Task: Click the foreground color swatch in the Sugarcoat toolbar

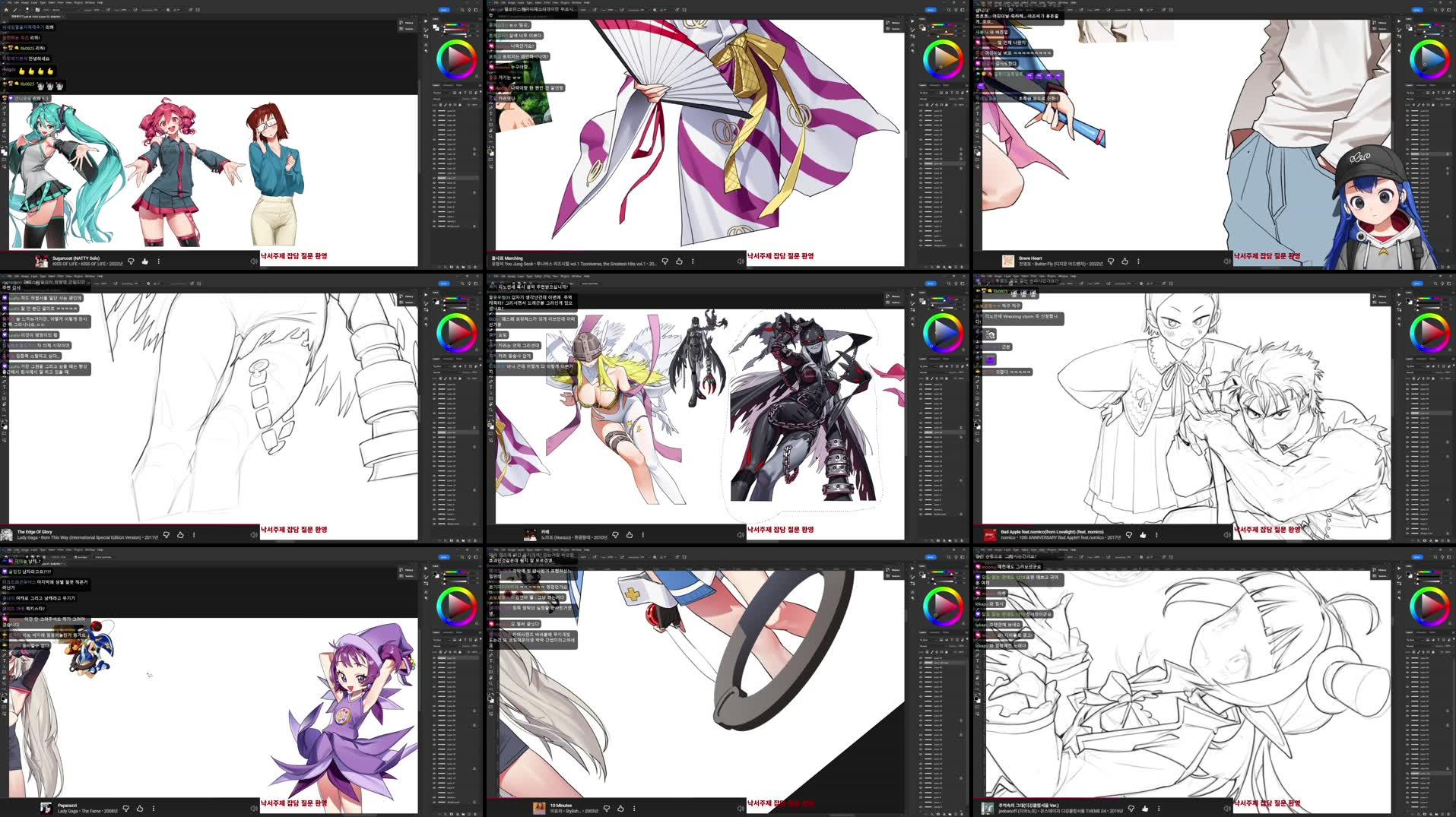Action: [x=3, y=150]
